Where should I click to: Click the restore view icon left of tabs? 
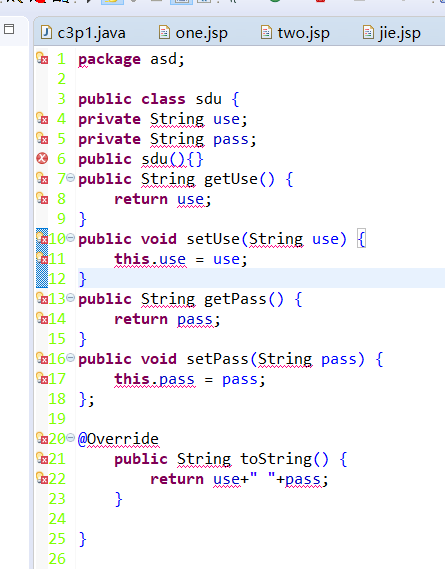(9, 29)
